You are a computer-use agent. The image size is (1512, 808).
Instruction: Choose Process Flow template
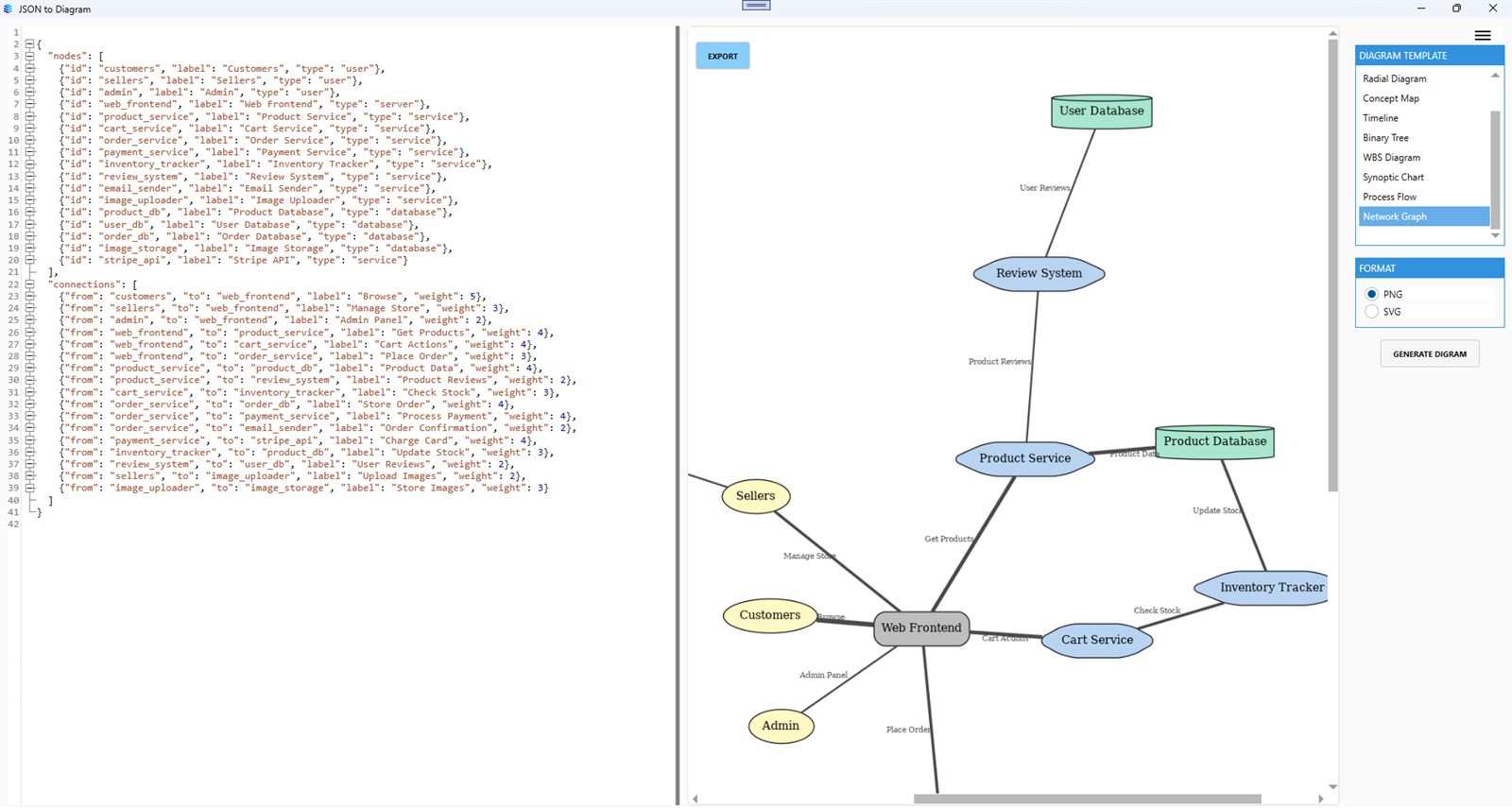(1424, 197)
